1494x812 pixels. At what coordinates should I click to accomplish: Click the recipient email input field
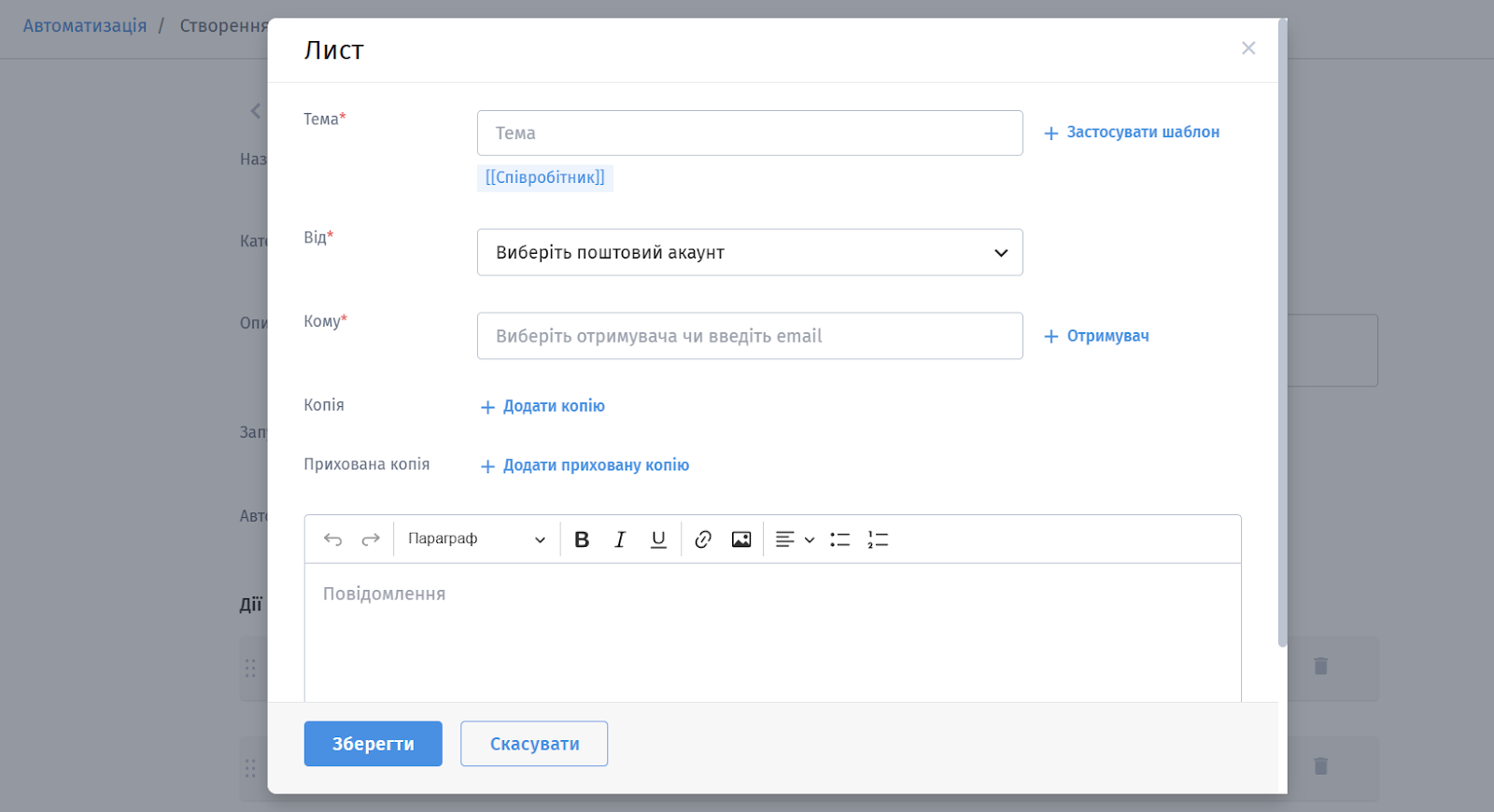(750, 336)
